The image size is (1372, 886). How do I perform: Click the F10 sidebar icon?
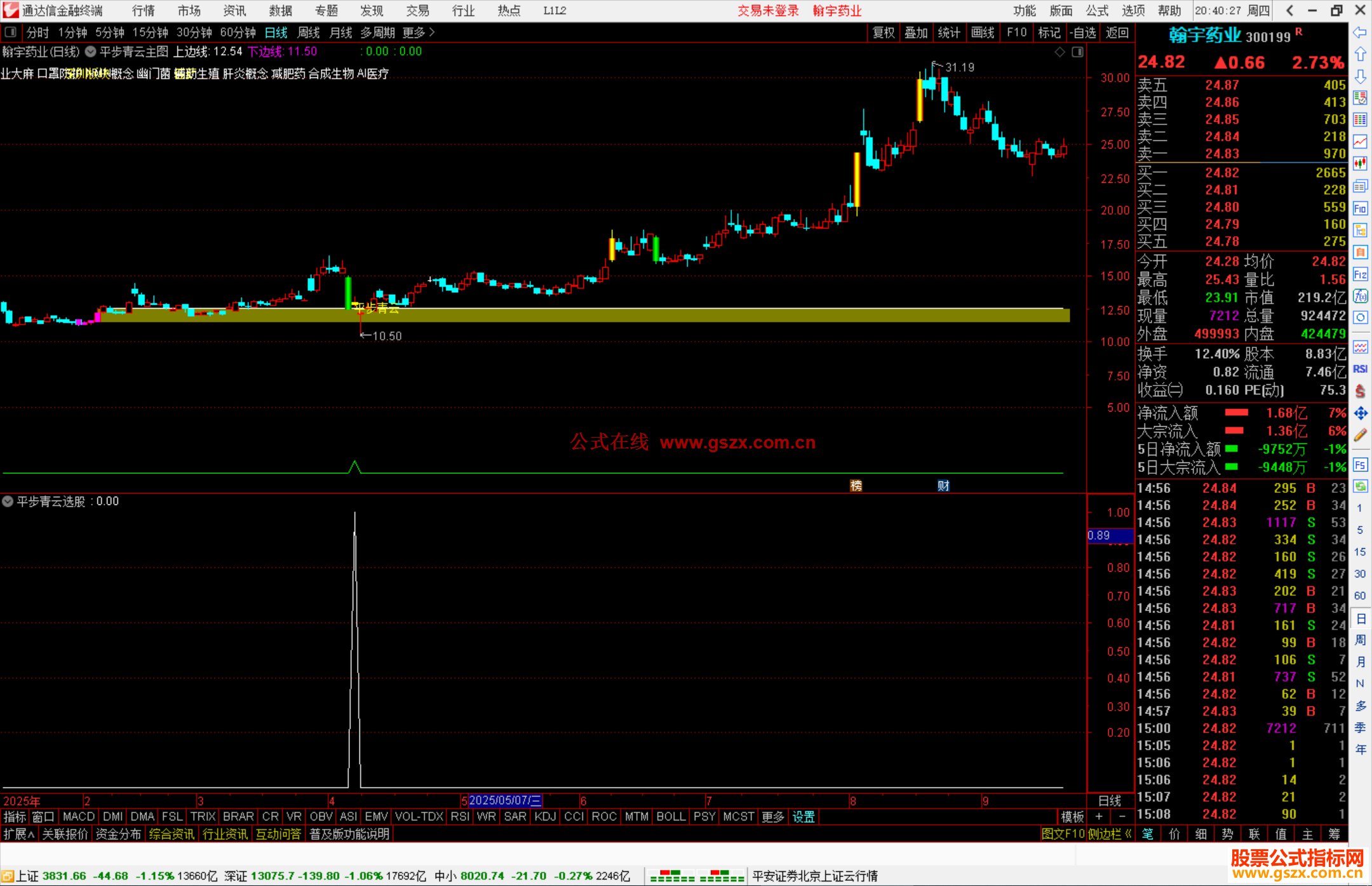1360,208
